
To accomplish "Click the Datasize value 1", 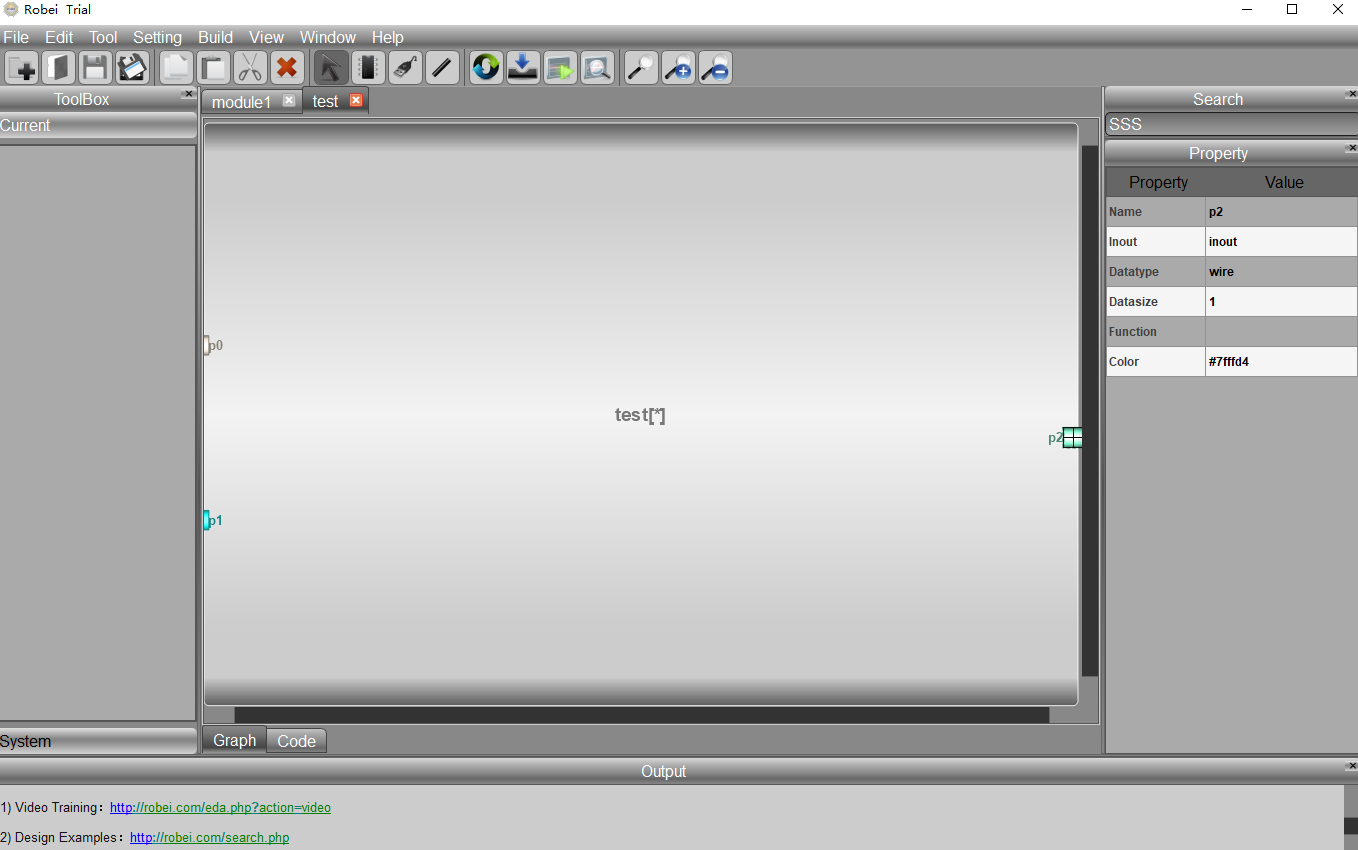I will click(1281, 302).
